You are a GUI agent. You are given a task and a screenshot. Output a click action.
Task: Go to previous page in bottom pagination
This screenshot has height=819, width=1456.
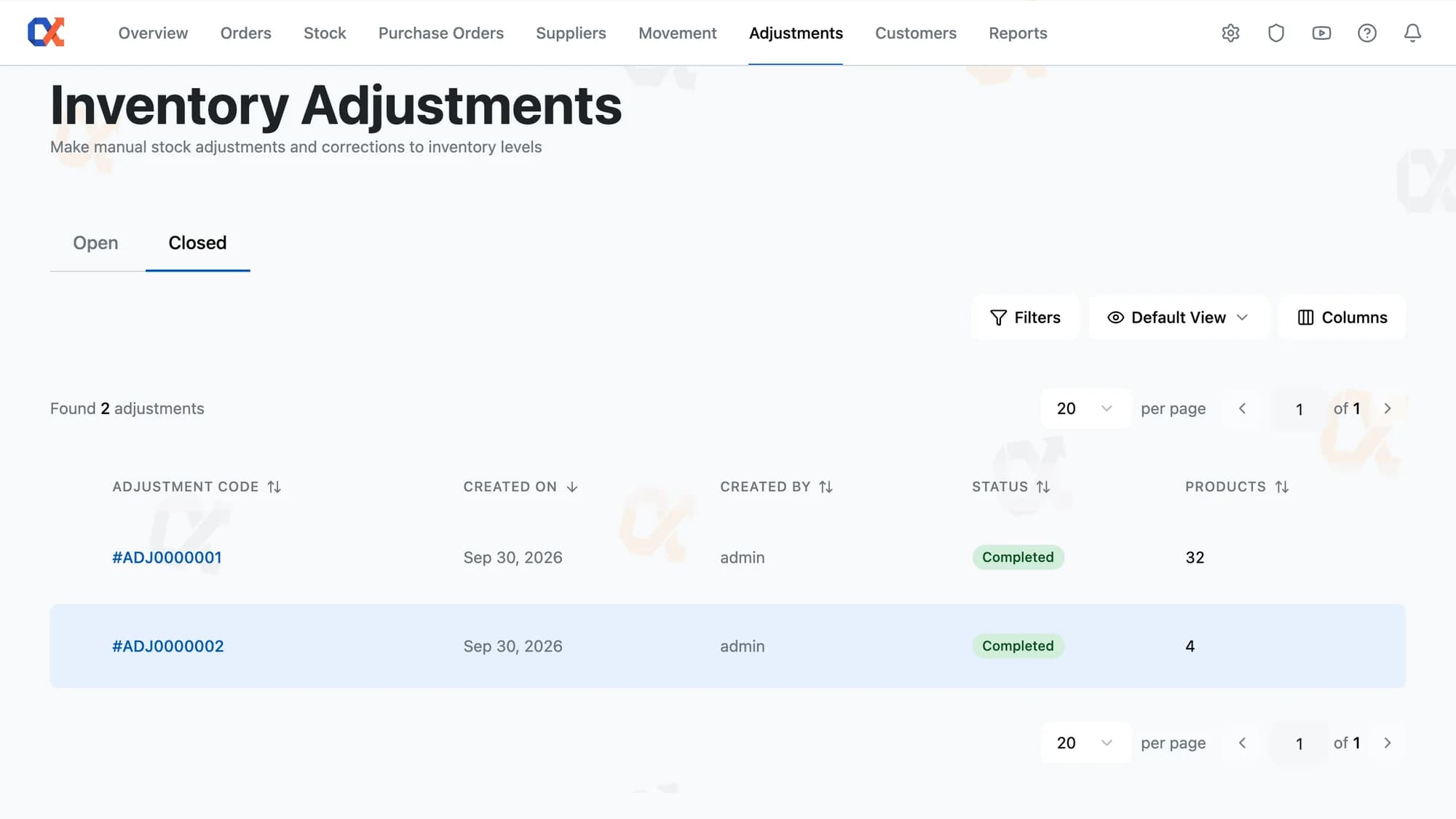pyautogui.click(x=1242, y=743)
